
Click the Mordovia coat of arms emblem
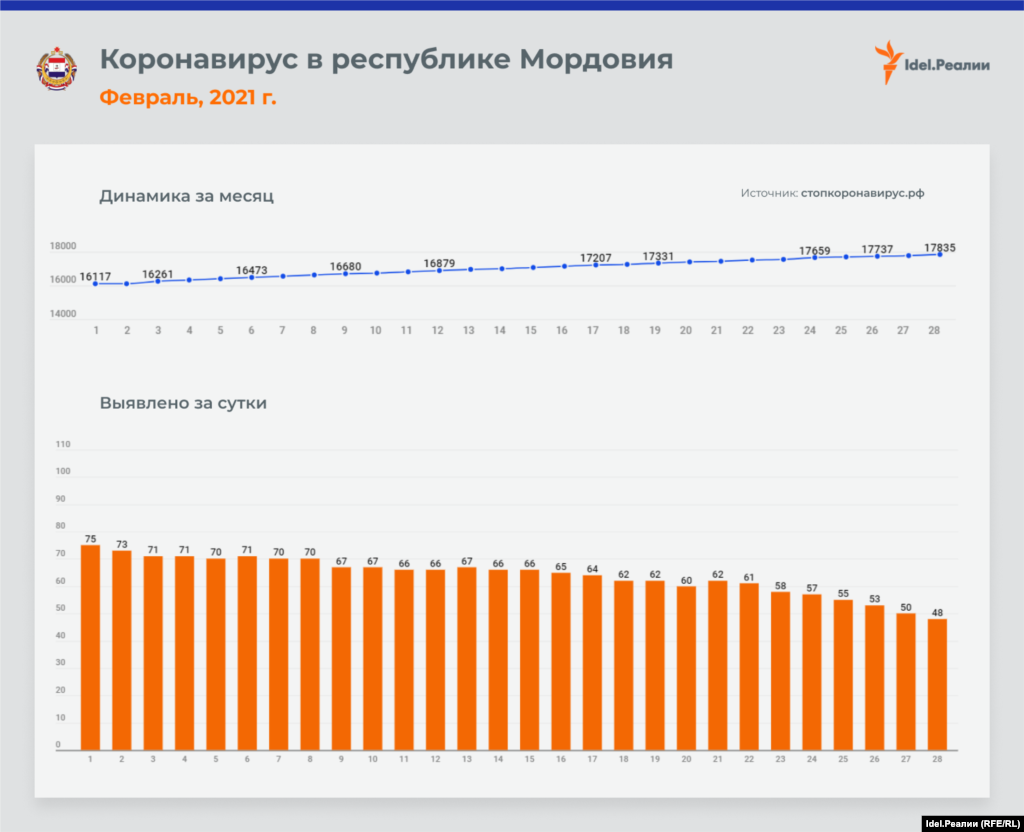pos(56,69)
